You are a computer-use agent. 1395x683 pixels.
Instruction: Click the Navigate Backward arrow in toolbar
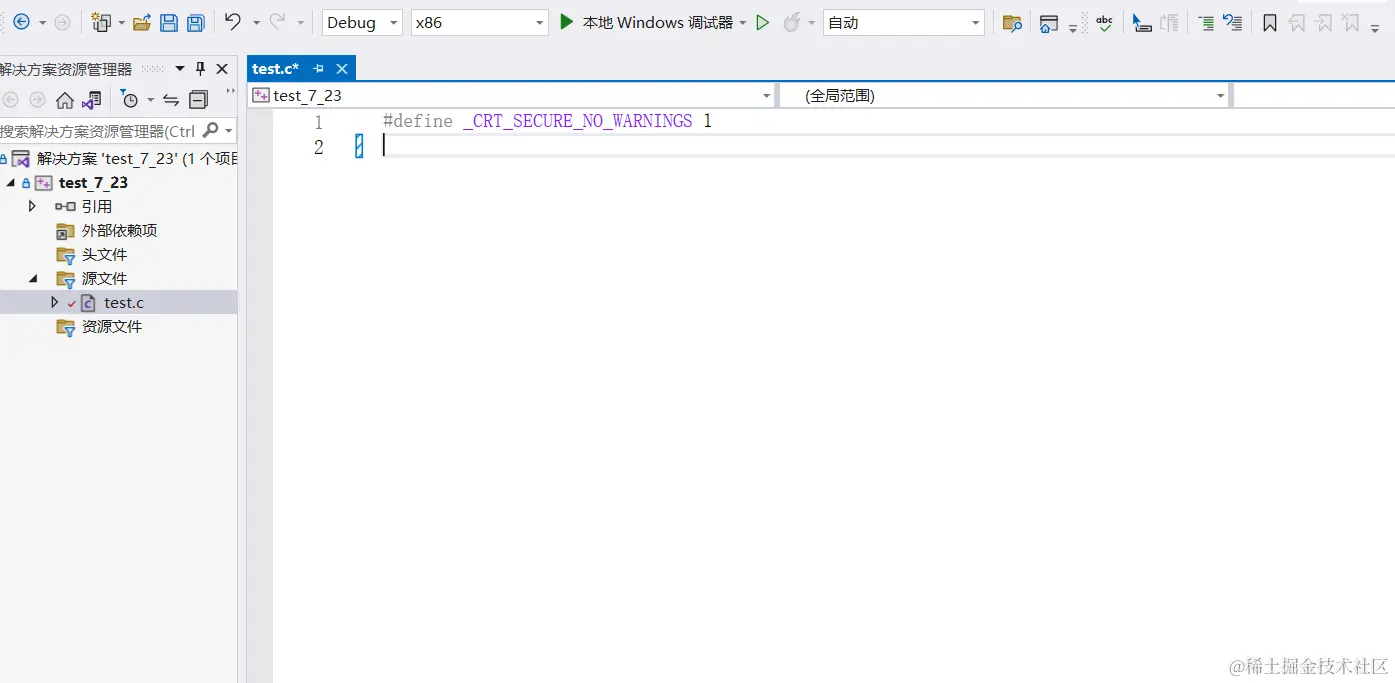pyautogui.click(x=21, y=22)
